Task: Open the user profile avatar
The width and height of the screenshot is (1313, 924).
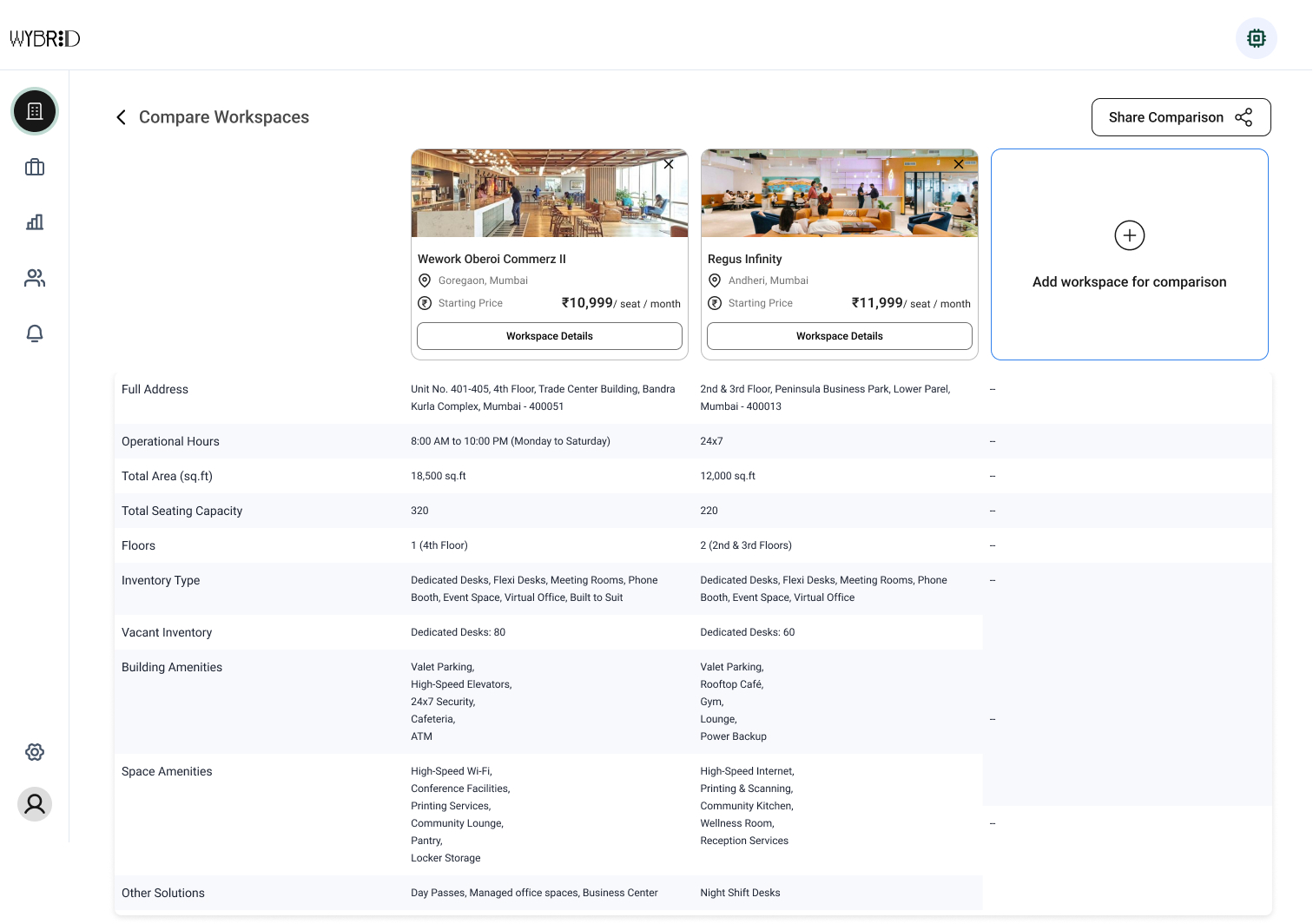Action: pyautogui.click(x=35, y=804)
